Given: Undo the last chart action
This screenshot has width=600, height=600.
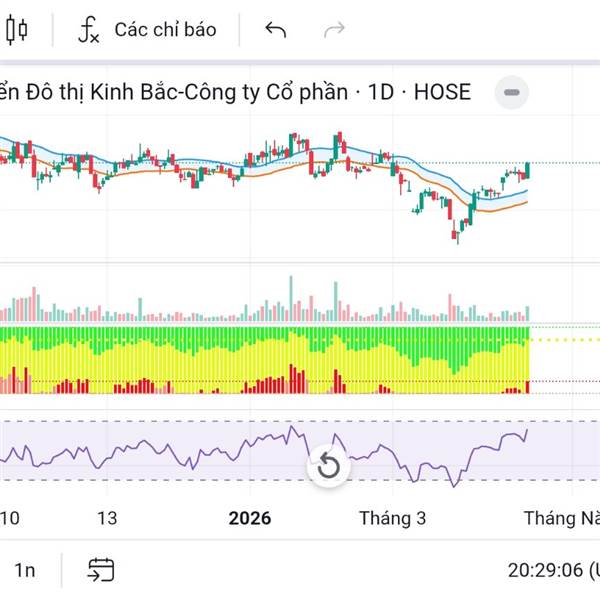Looking at the screenshot, I should [276, 30].
